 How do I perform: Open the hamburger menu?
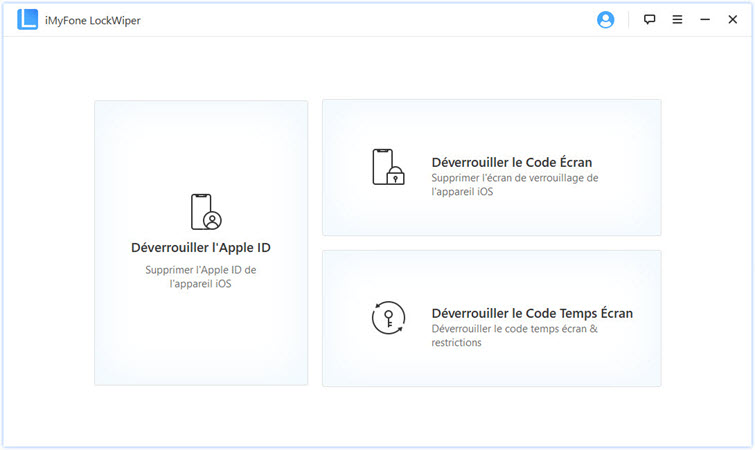677,19
